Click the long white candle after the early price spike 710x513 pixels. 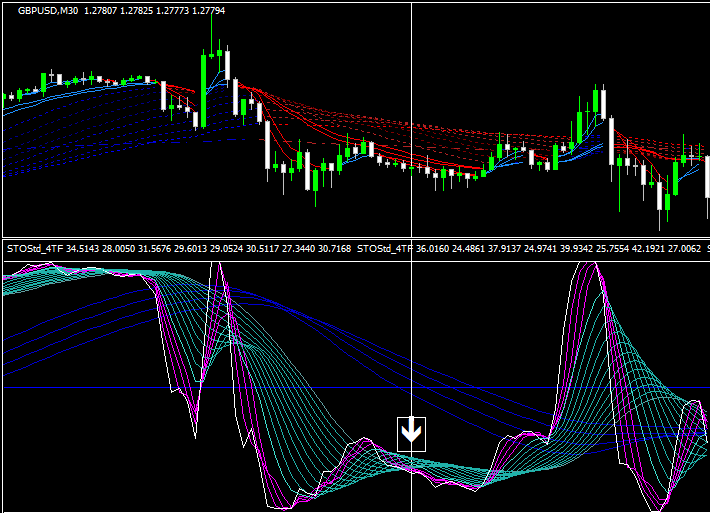pos(267,145)
